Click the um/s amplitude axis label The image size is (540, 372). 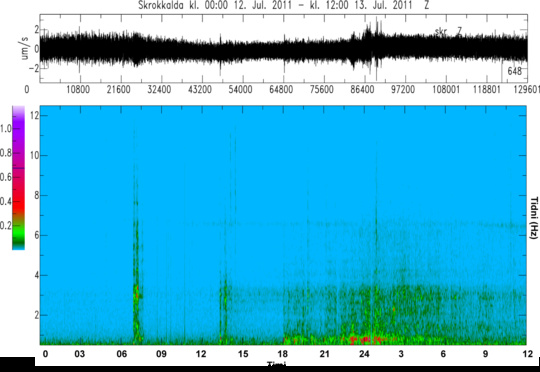(x=25, y=49)
